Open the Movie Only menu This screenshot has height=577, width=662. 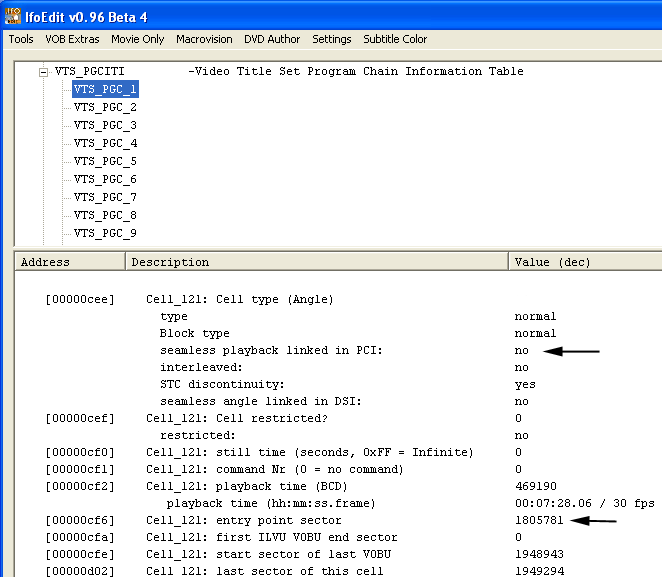coord(138,40)
